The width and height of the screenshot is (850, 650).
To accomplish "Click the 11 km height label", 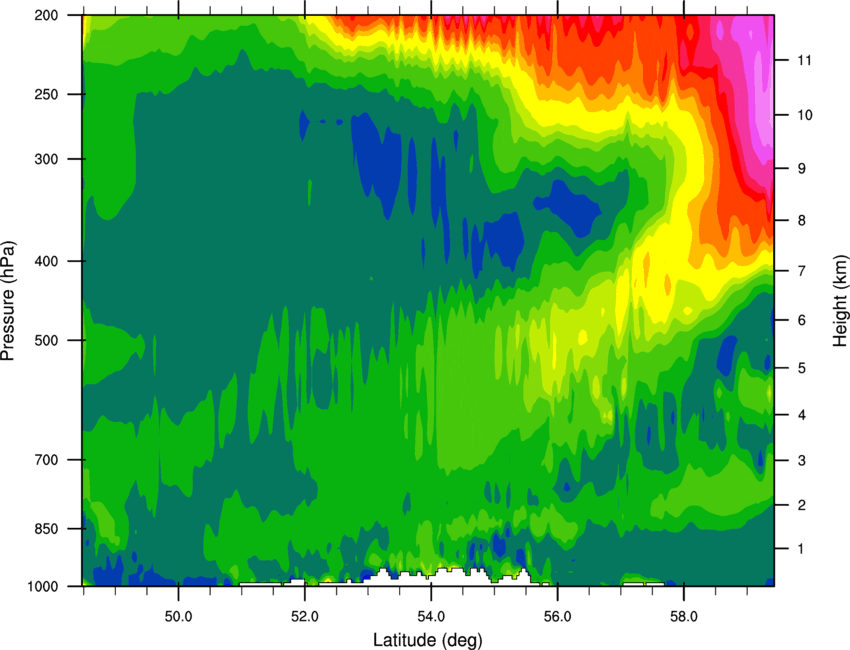I will point(804,60).
